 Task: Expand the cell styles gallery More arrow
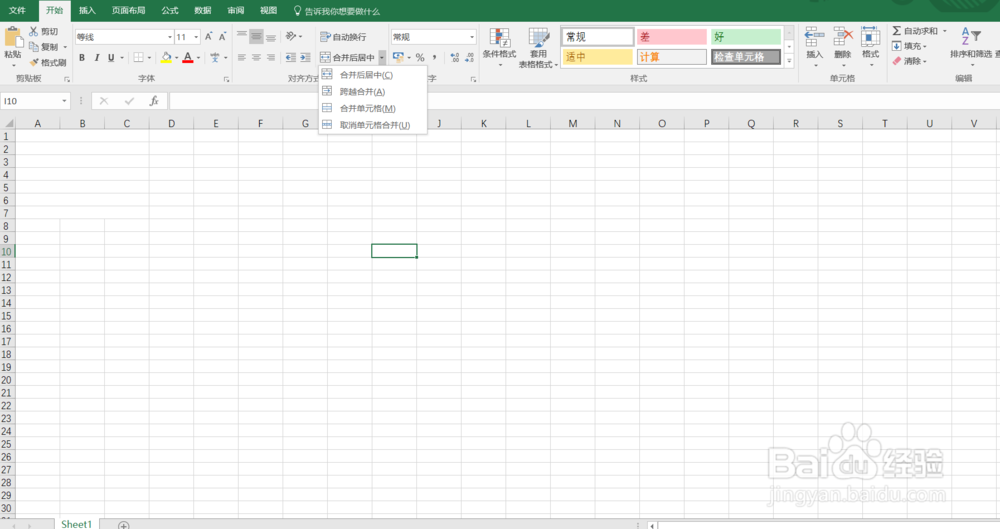coord(789,61)
